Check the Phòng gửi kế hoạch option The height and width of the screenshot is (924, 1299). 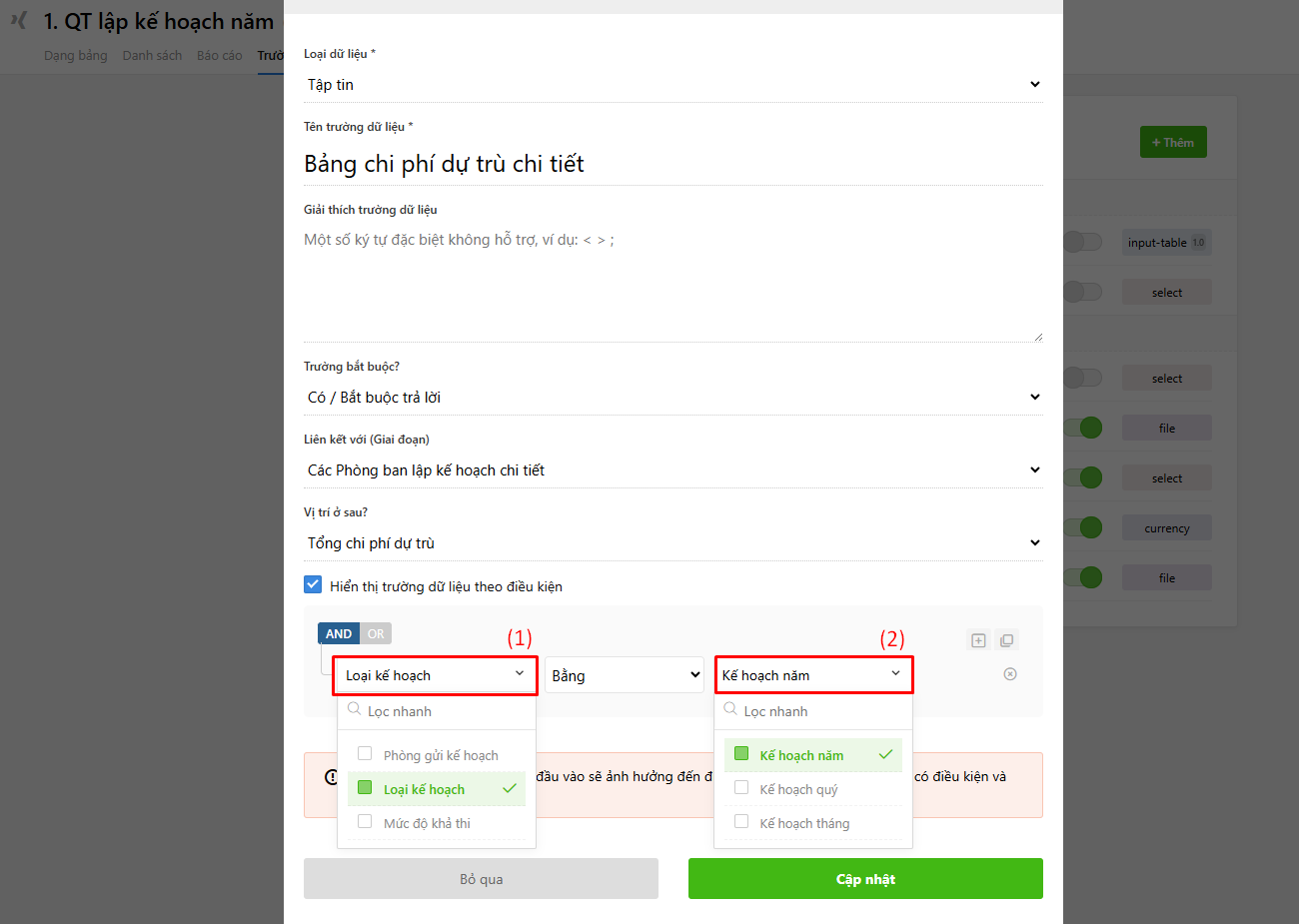(x=365, y=754)
